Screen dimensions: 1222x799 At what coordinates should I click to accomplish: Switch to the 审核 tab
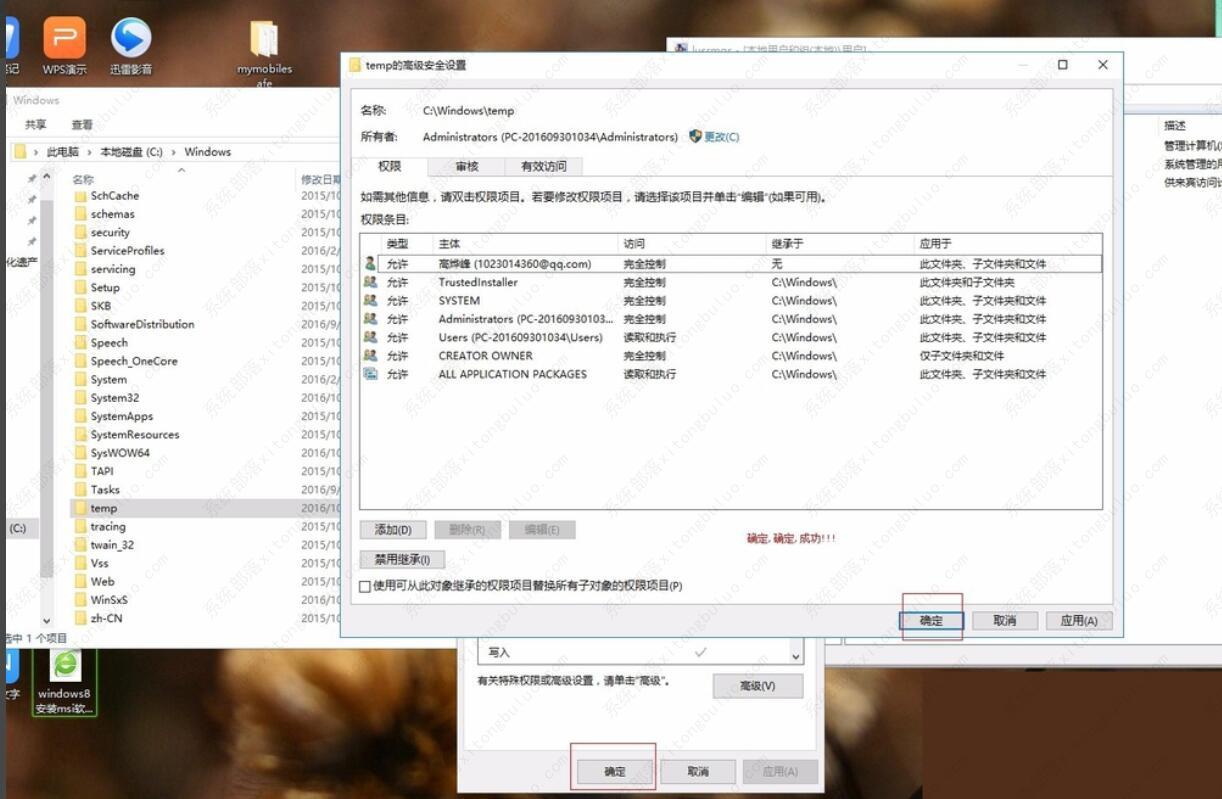465,166
